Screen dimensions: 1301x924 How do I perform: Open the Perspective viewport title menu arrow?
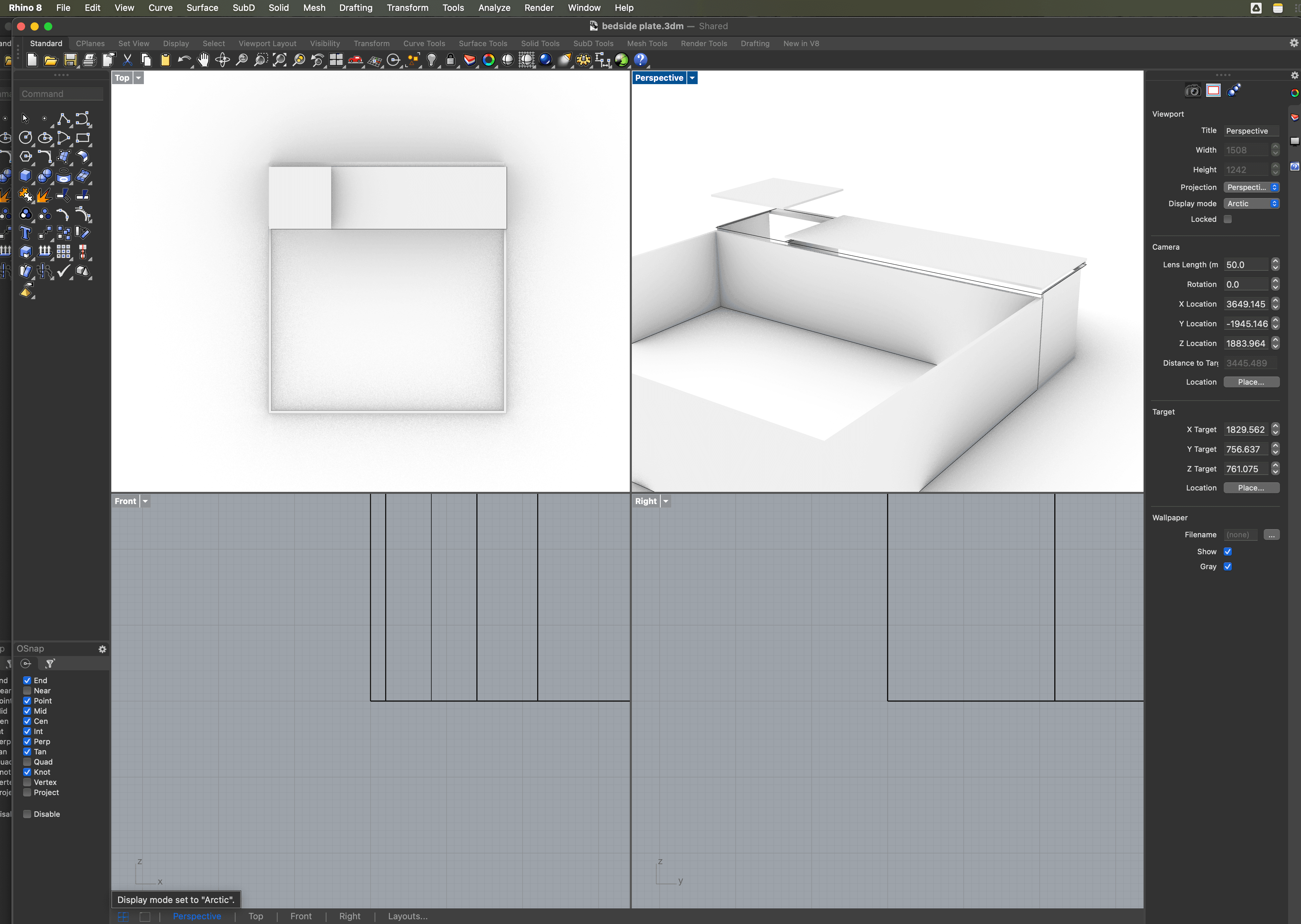click(692, 78)
